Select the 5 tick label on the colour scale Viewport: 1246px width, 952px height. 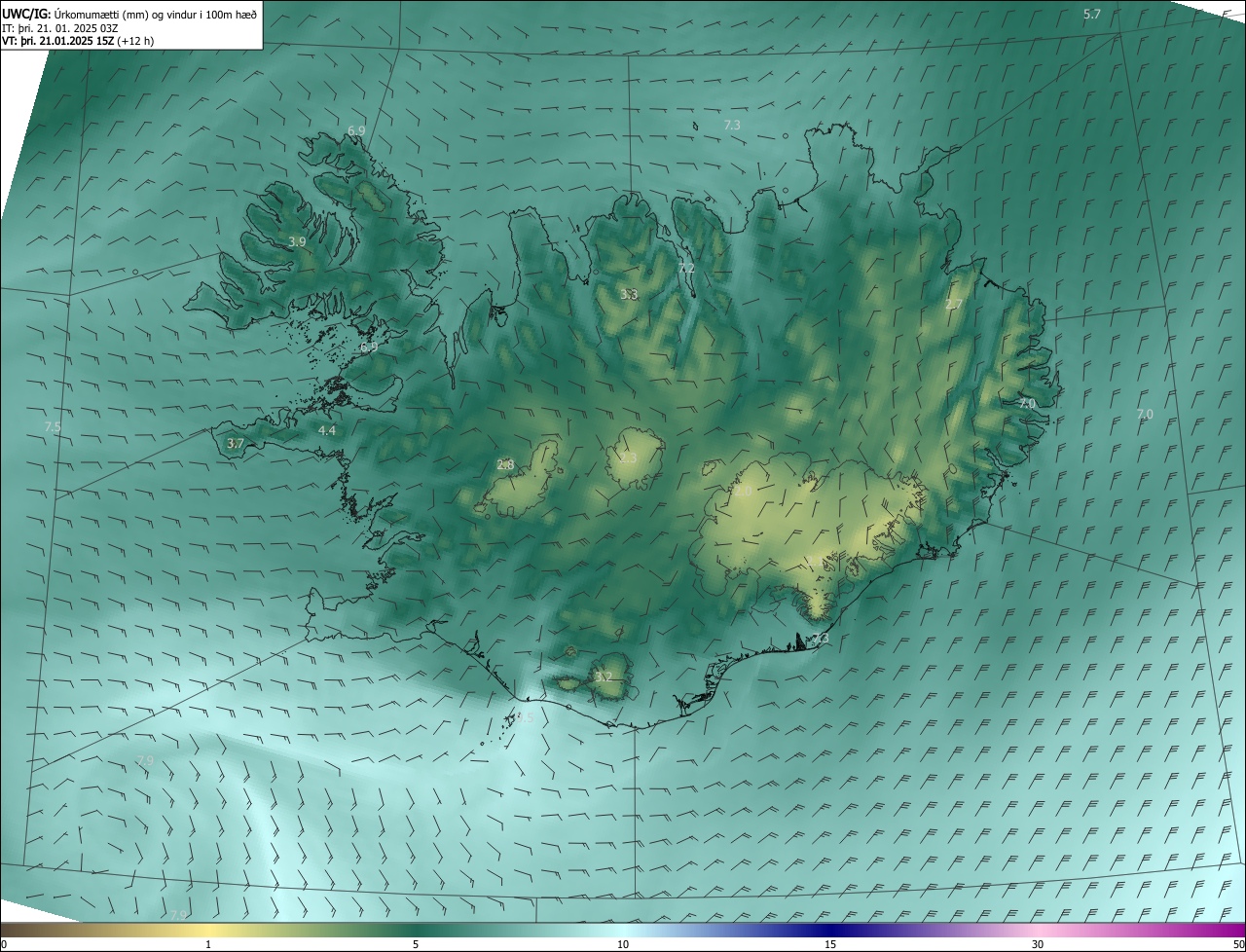coord(416,944)
